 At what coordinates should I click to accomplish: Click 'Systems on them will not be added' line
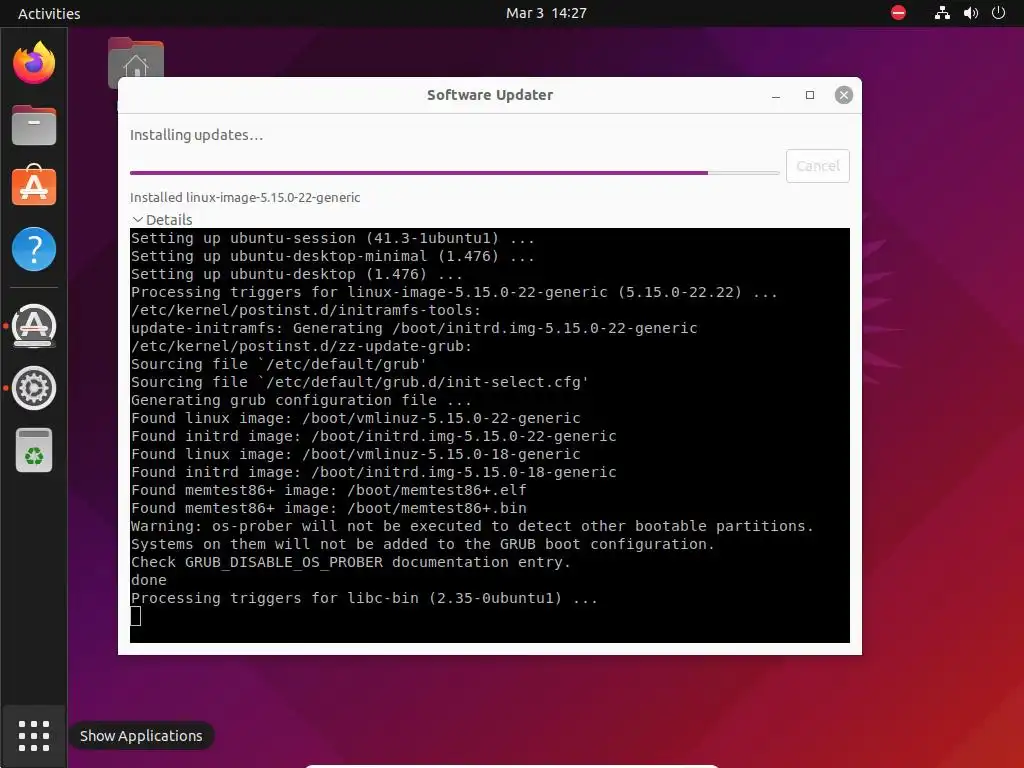423,544
